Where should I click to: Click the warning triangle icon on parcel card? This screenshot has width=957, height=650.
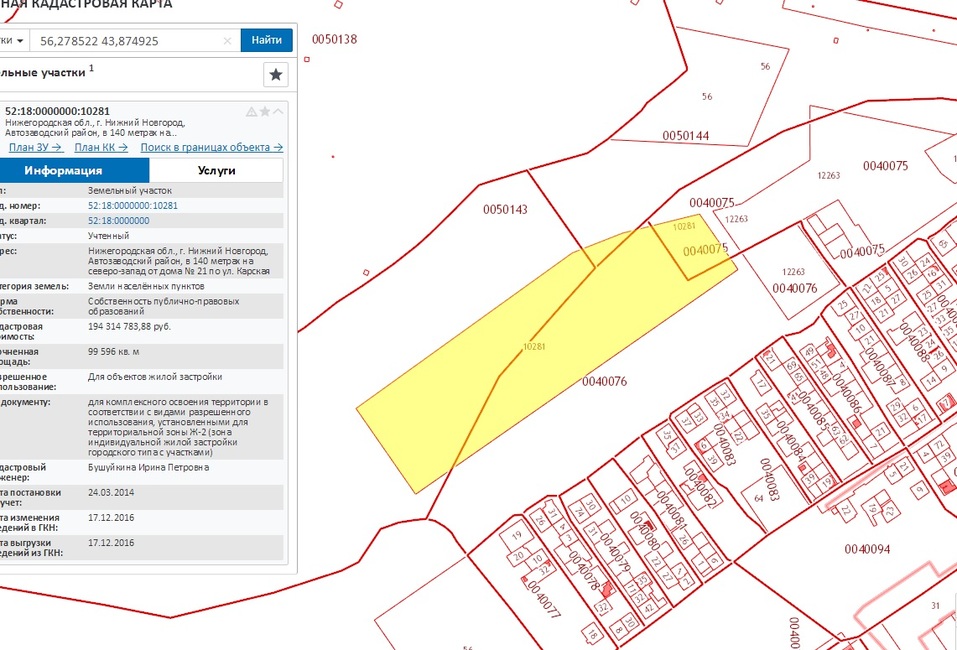(252, 112)
